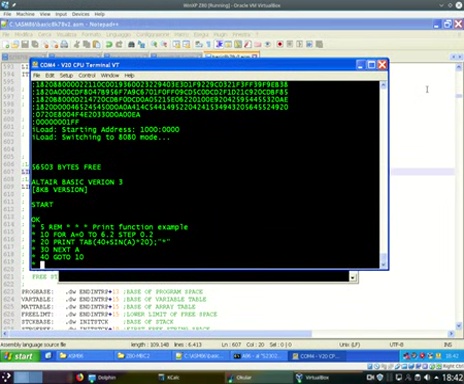Open the Window menu in the terminal window

pos(110,75)
